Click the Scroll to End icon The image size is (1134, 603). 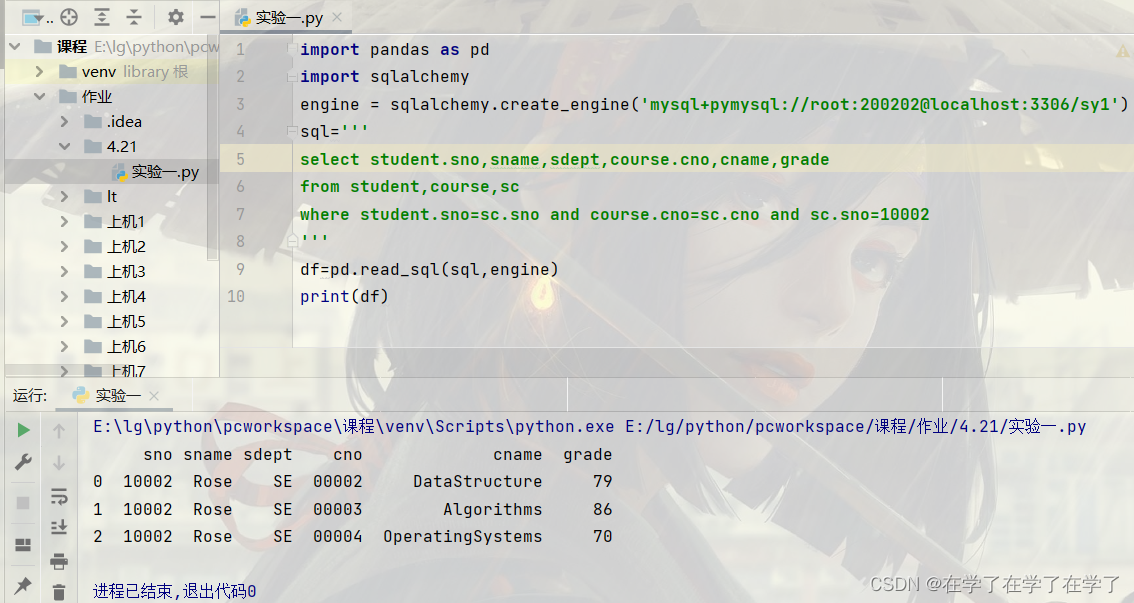pos(59,528)
